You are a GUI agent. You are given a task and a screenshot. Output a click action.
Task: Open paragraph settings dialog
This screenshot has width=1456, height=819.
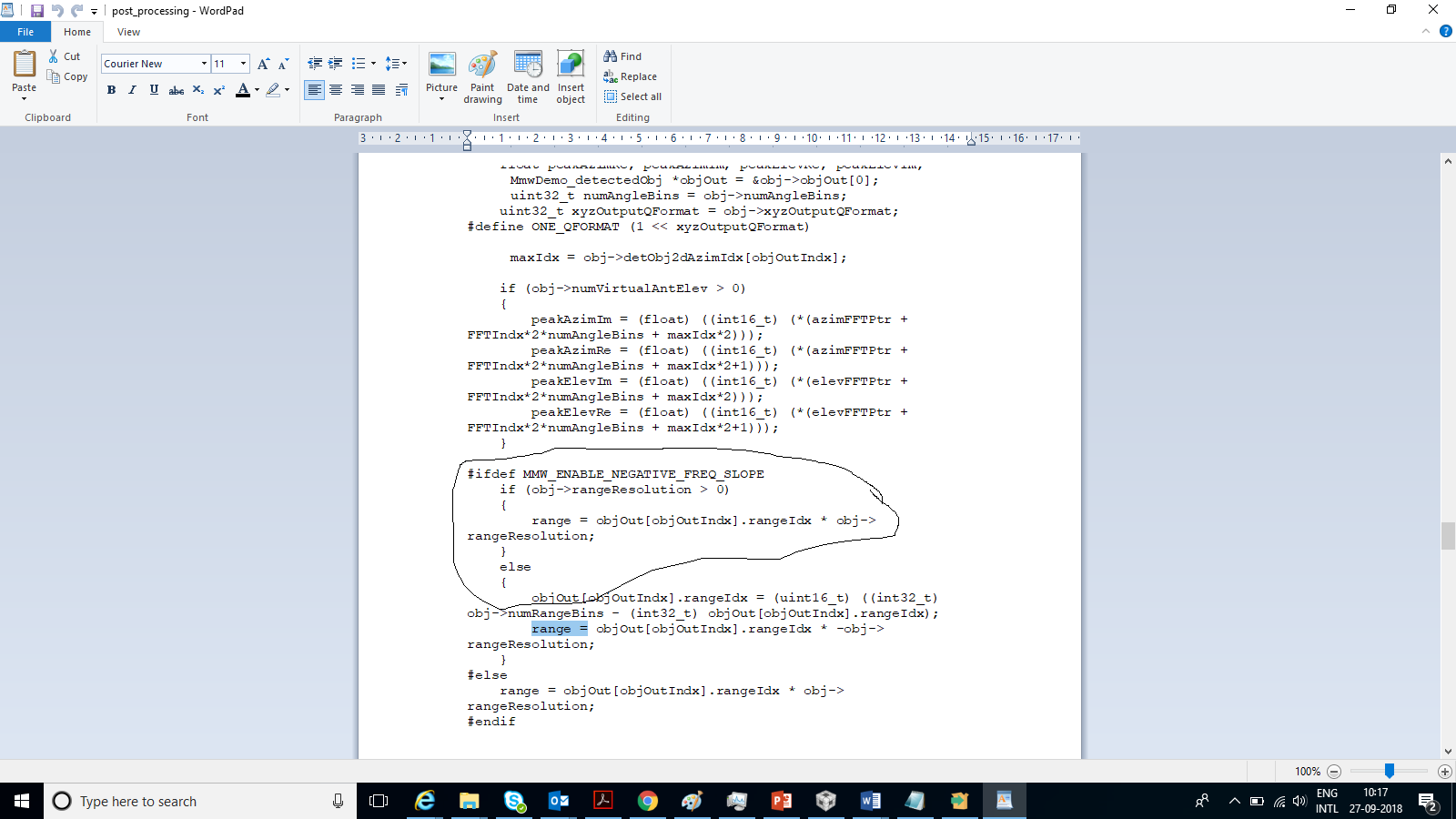(x=401, y=90)
